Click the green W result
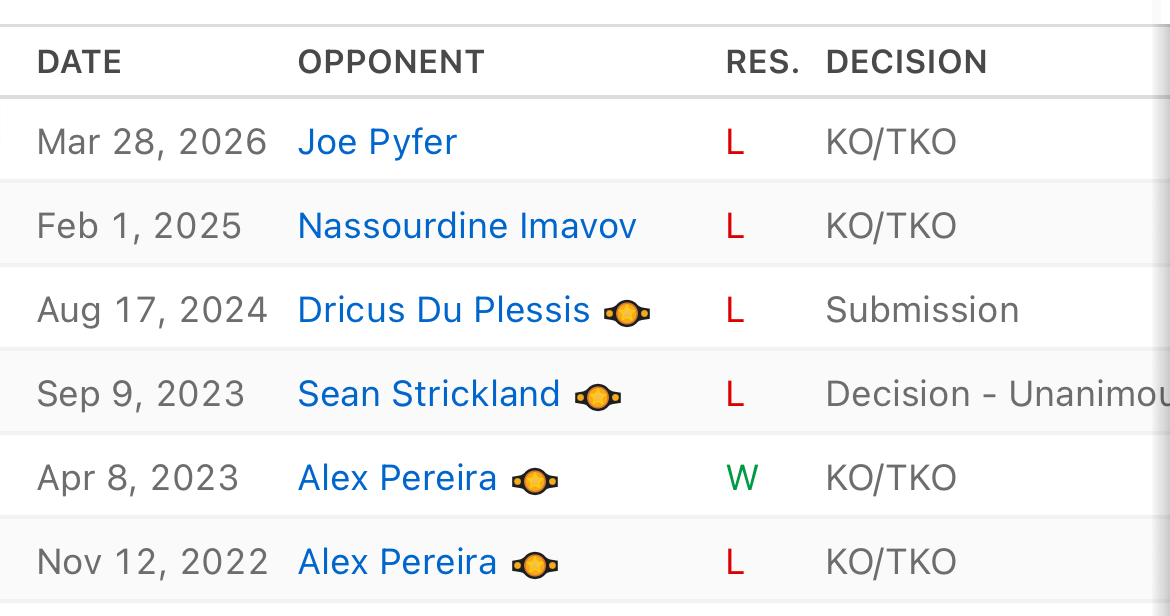This screenshot has height=616, width=1170. 742,478
